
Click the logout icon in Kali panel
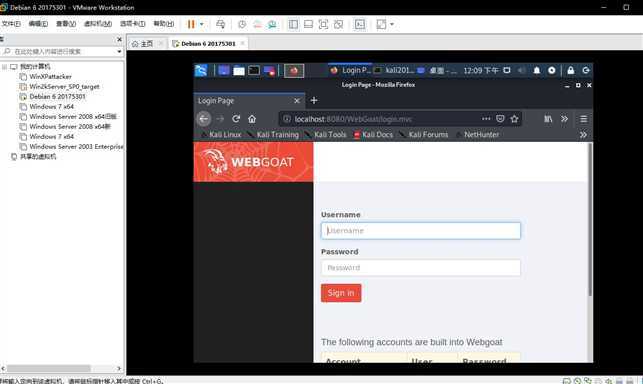[586, 71]
